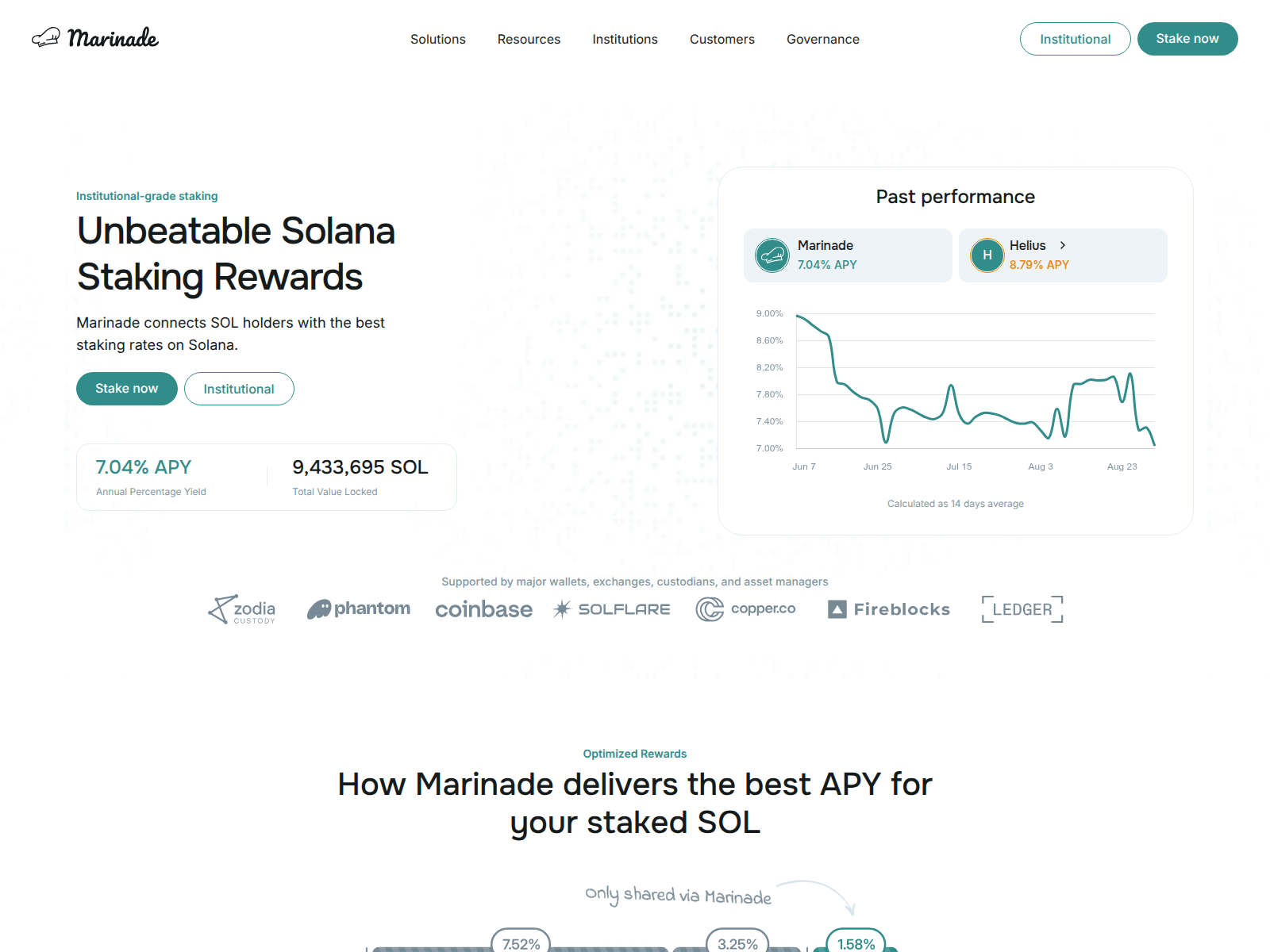Screen dimensions: 1270x952
Task: Click the Helius H avatar icon
Action: pos(987,255)
